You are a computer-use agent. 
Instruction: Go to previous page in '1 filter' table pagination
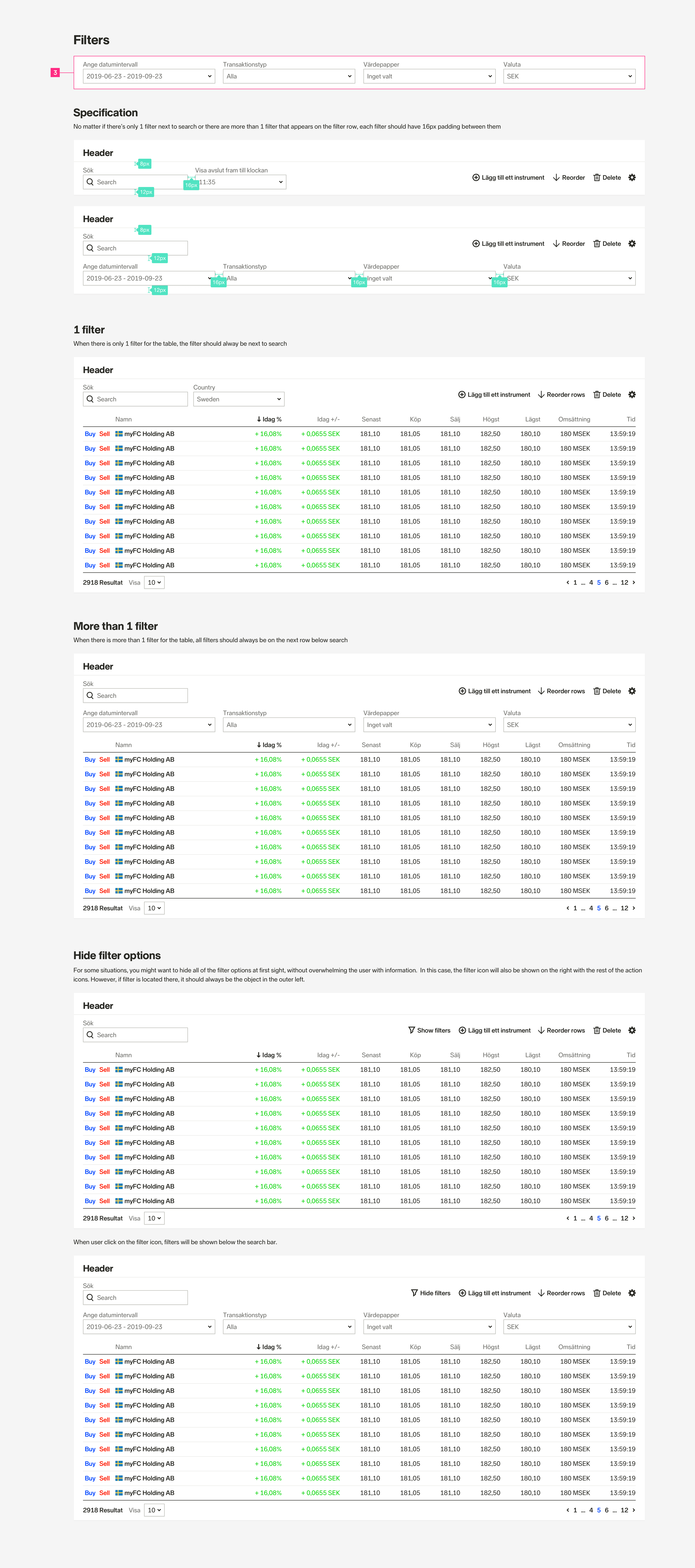[568, 582]
